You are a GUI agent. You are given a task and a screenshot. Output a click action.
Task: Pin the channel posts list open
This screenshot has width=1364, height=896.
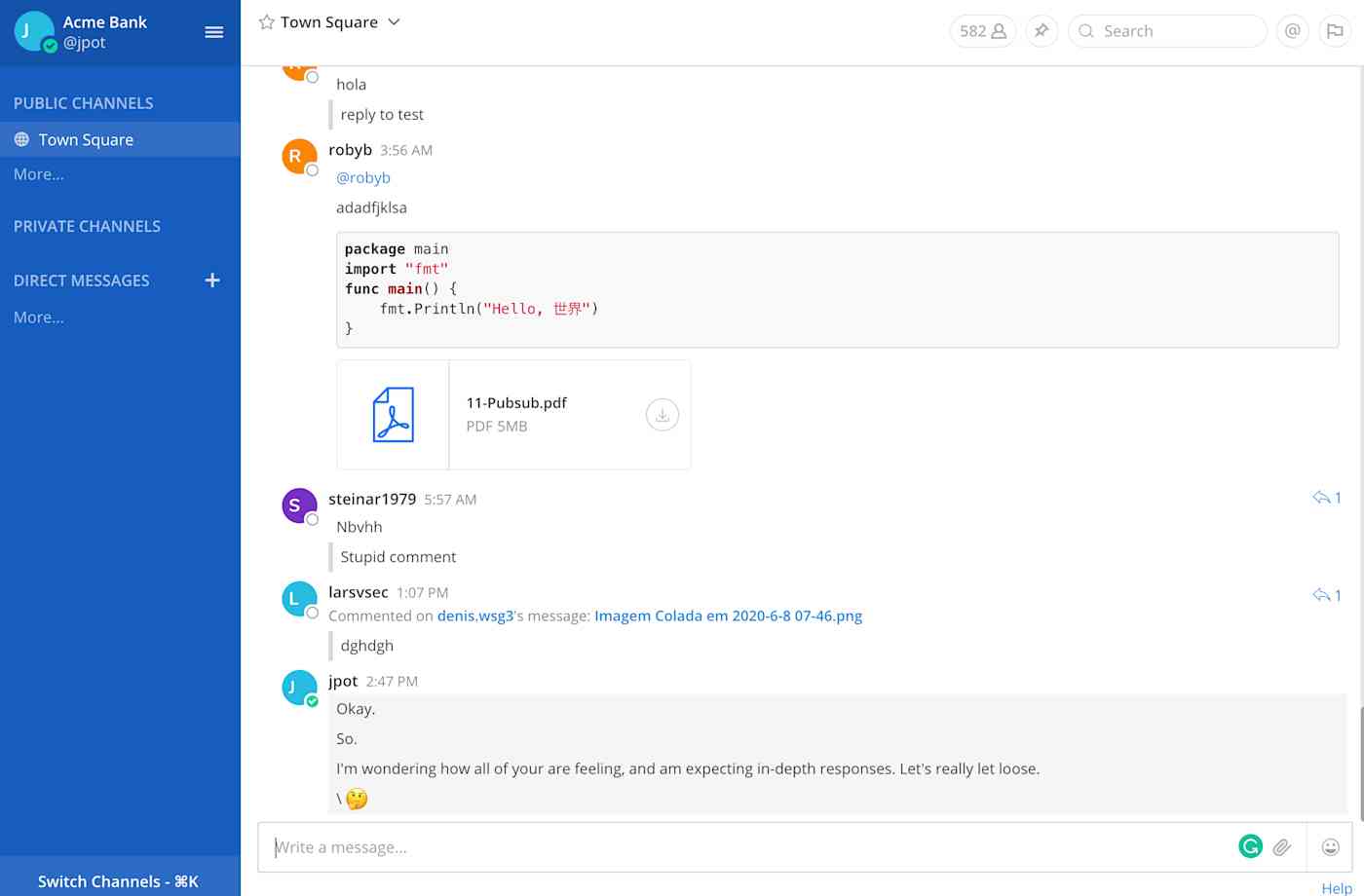1041,30
